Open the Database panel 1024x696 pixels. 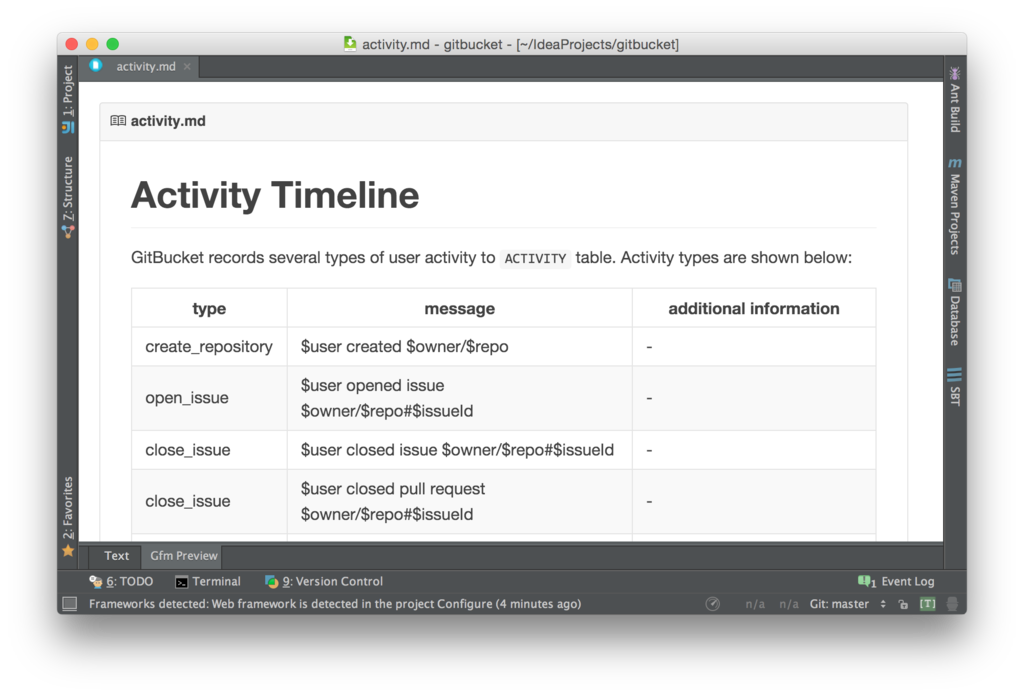955,312
